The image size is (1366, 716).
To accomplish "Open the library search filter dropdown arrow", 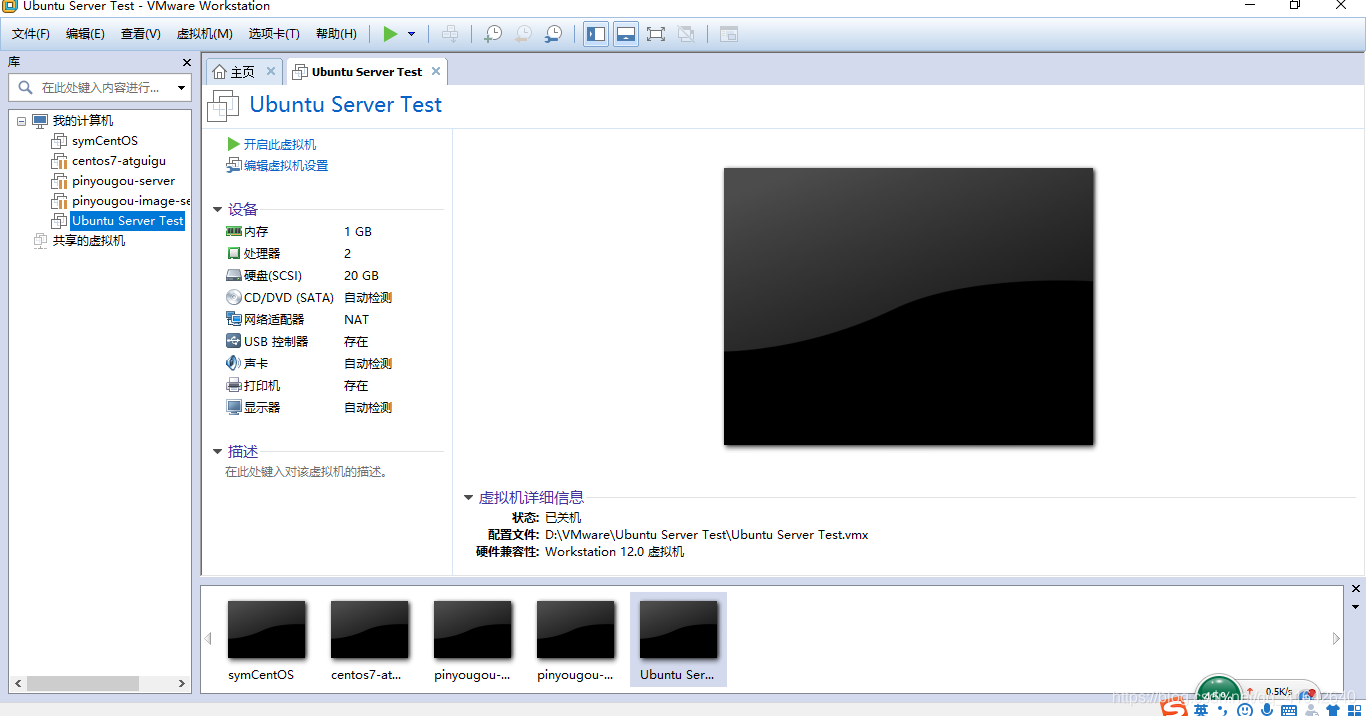I will (x=181, y=88).
